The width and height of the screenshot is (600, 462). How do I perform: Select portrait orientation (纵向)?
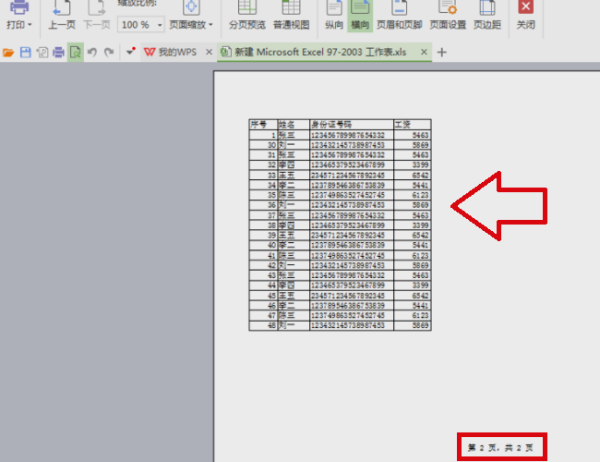point(334,16)
